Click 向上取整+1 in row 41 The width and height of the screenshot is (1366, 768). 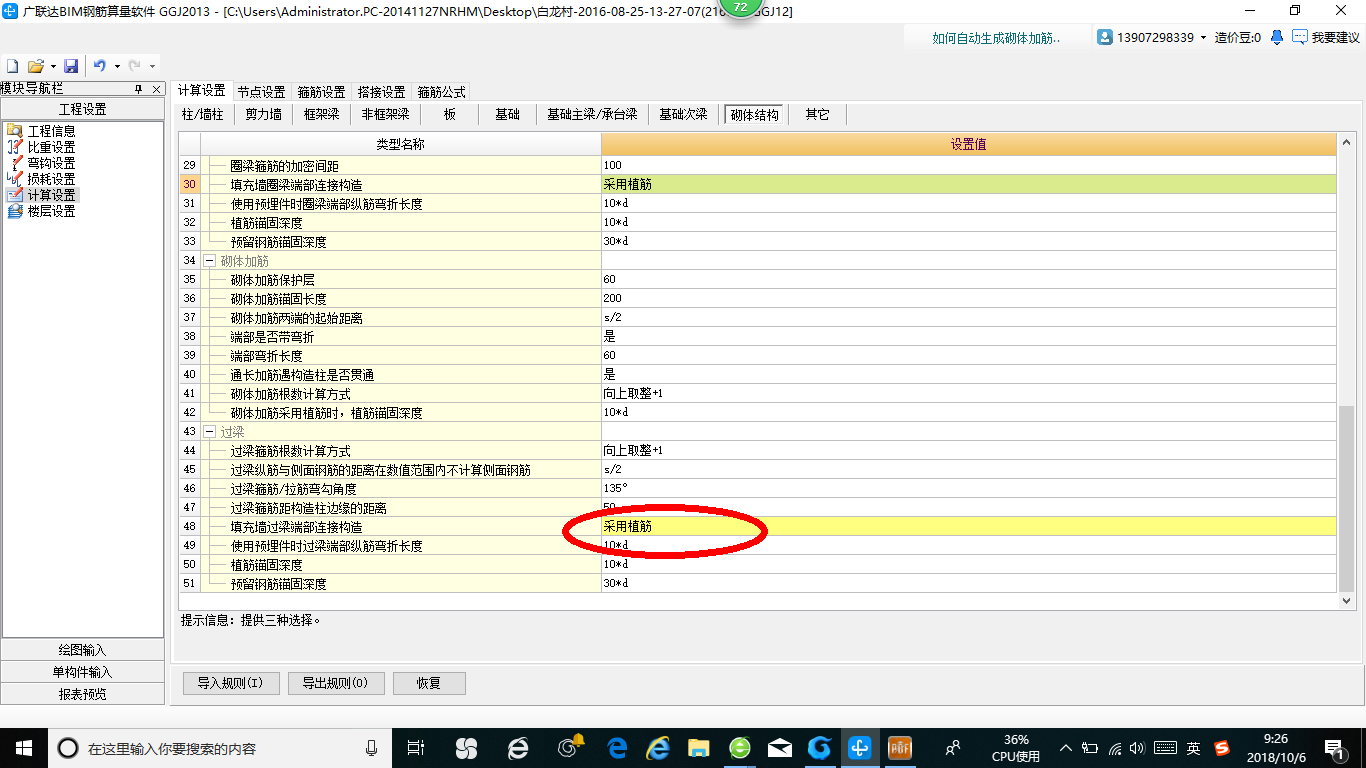[x=633, y=393]
